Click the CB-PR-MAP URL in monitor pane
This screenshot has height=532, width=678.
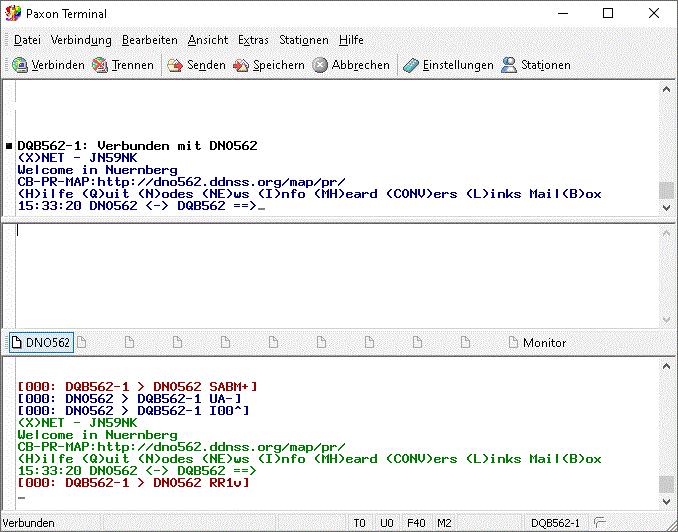(x=221, y=447)
